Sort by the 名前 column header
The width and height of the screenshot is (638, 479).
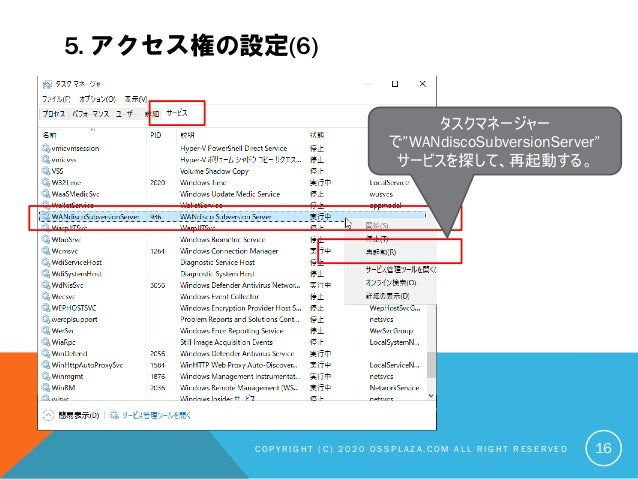(x=50, y=135)
